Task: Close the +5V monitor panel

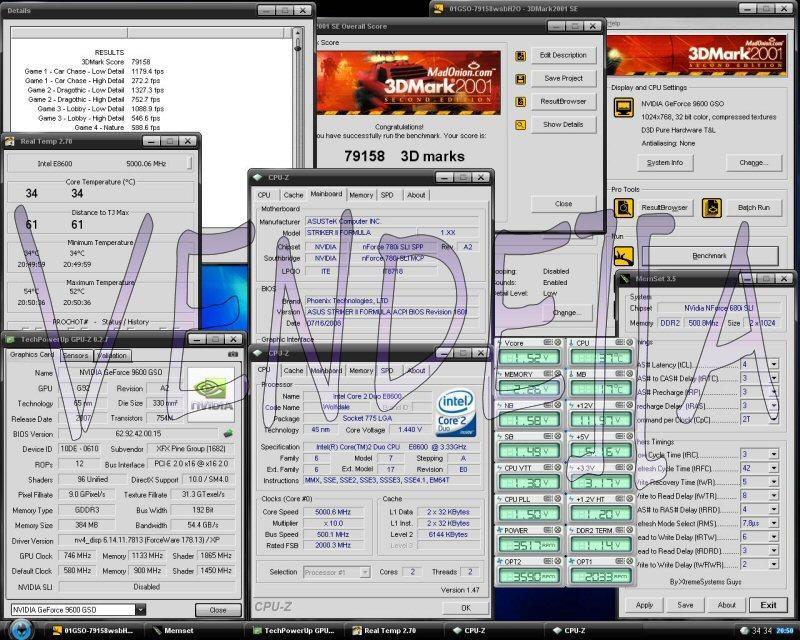Action: click(630, 436)
